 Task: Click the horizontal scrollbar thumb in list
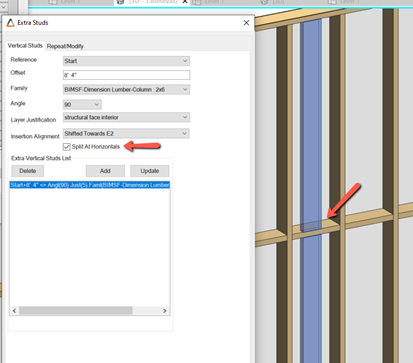76,311
